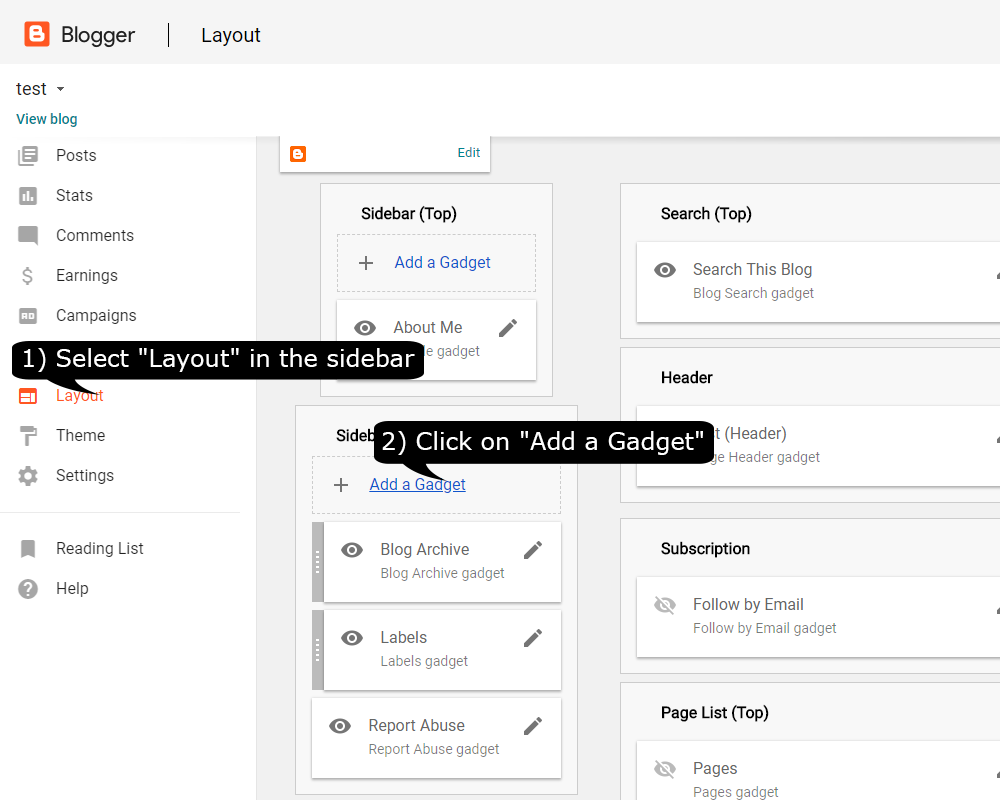
Task: Toggle visibility of Labels gadget
Action: (x=352, y=638)
